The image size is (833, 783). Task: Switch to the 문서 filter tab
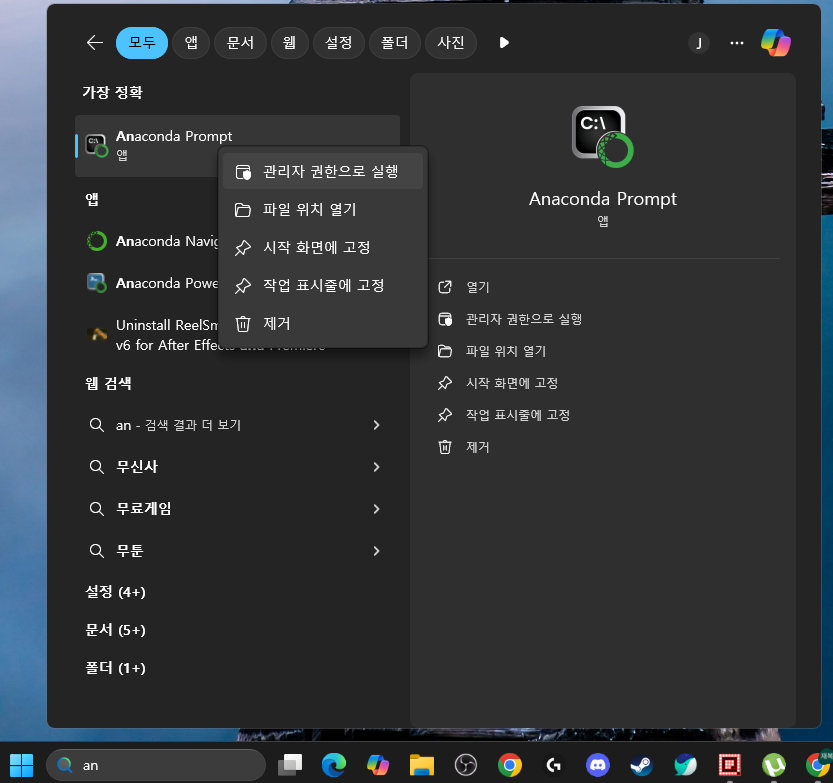(240, 42)
